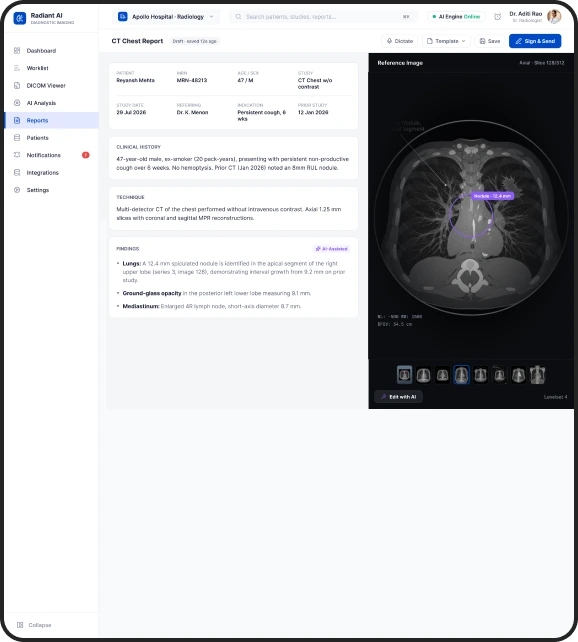Select the first thumbnail in the image strip
This screenshot has height=642, width=578.
coord(404,375)
